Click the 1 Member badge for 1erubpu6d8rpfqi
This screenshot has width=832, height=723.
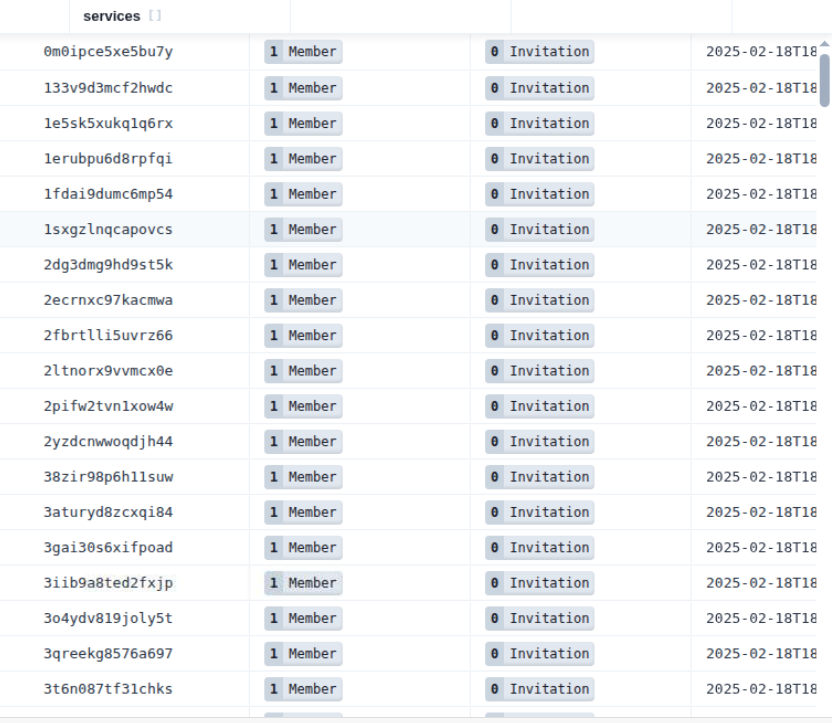coord(303,158)
